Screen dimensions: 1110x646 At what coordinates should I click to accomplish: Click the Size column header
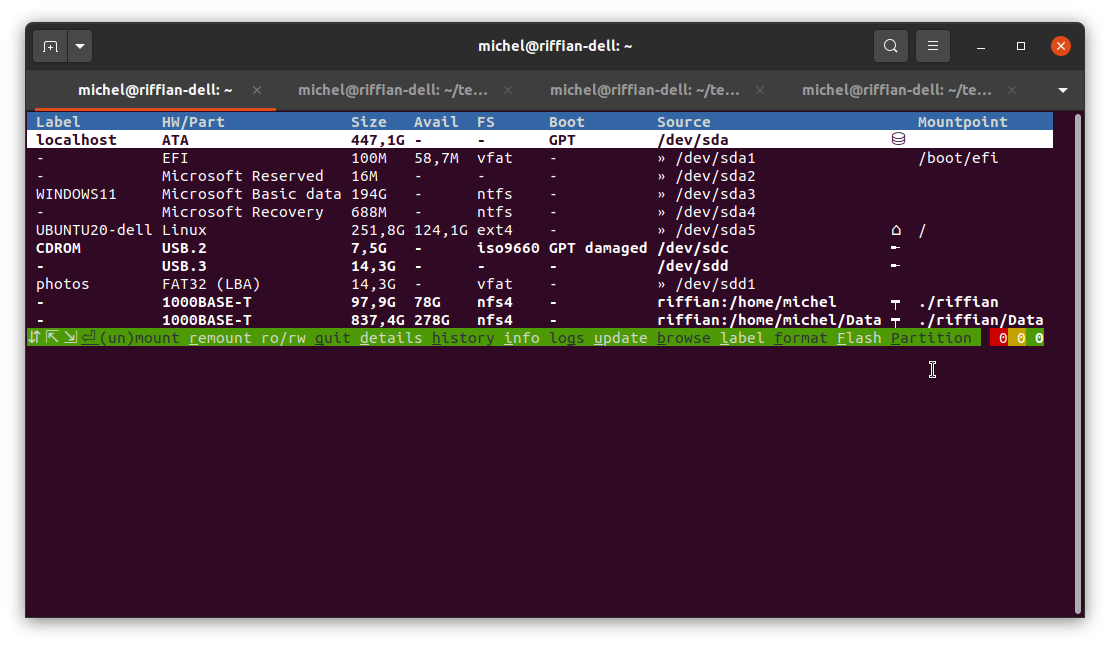click(369, 122)
